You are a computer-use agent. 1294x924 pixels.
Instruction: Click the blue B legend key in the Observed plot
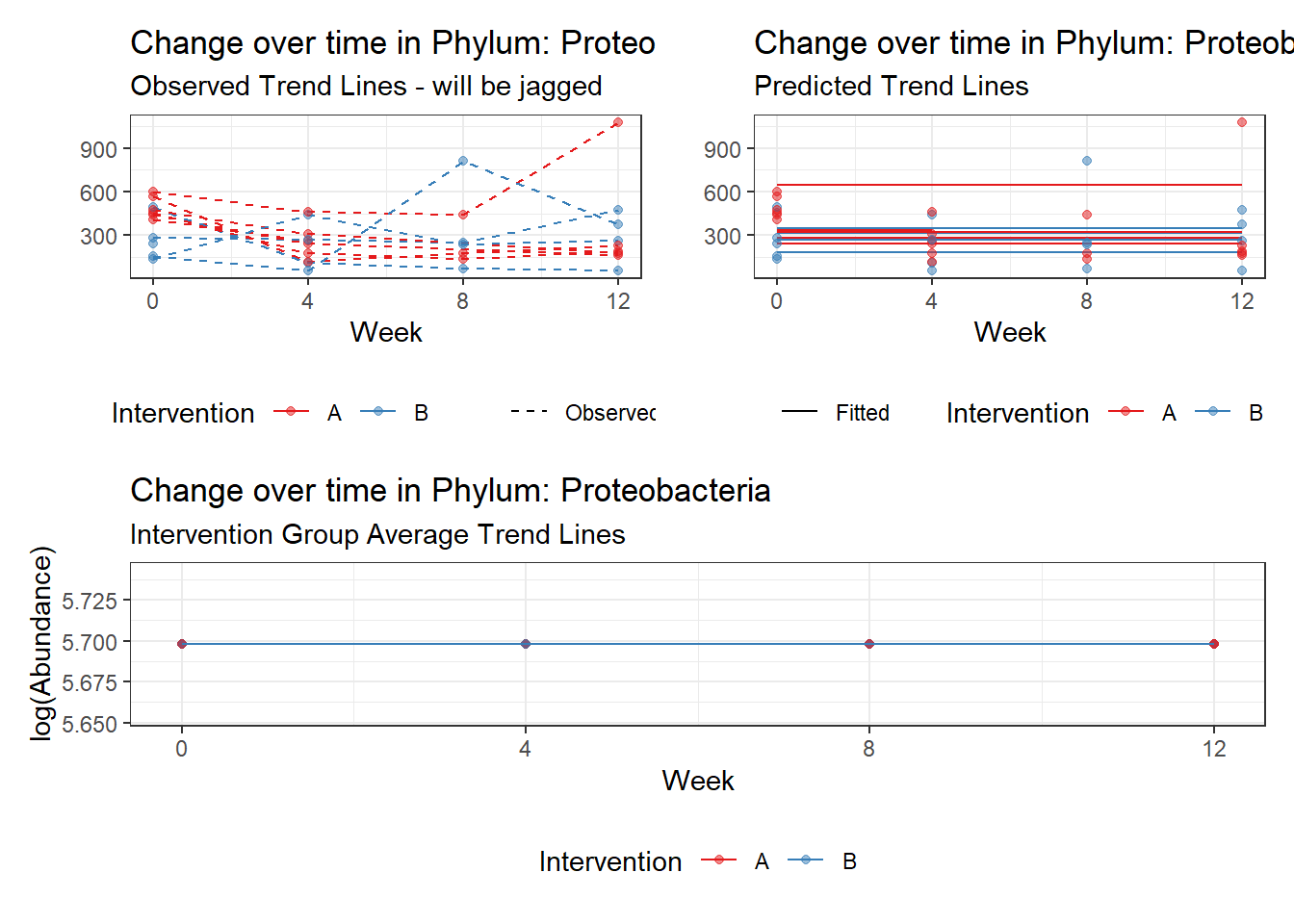[x=377, y=412]
